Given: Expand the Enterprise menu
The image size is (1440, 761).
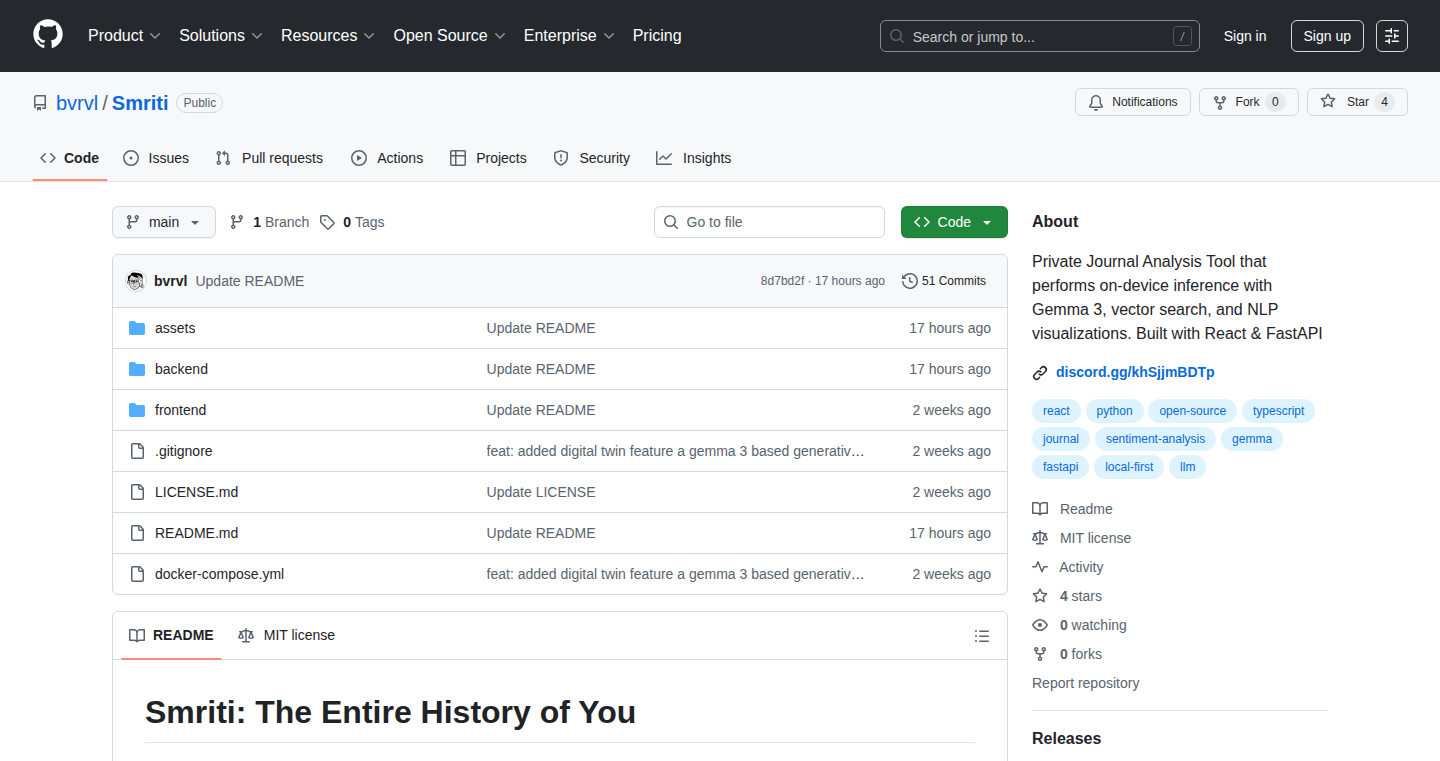Looking at the screenshot, I should click(x=569, y=36).
